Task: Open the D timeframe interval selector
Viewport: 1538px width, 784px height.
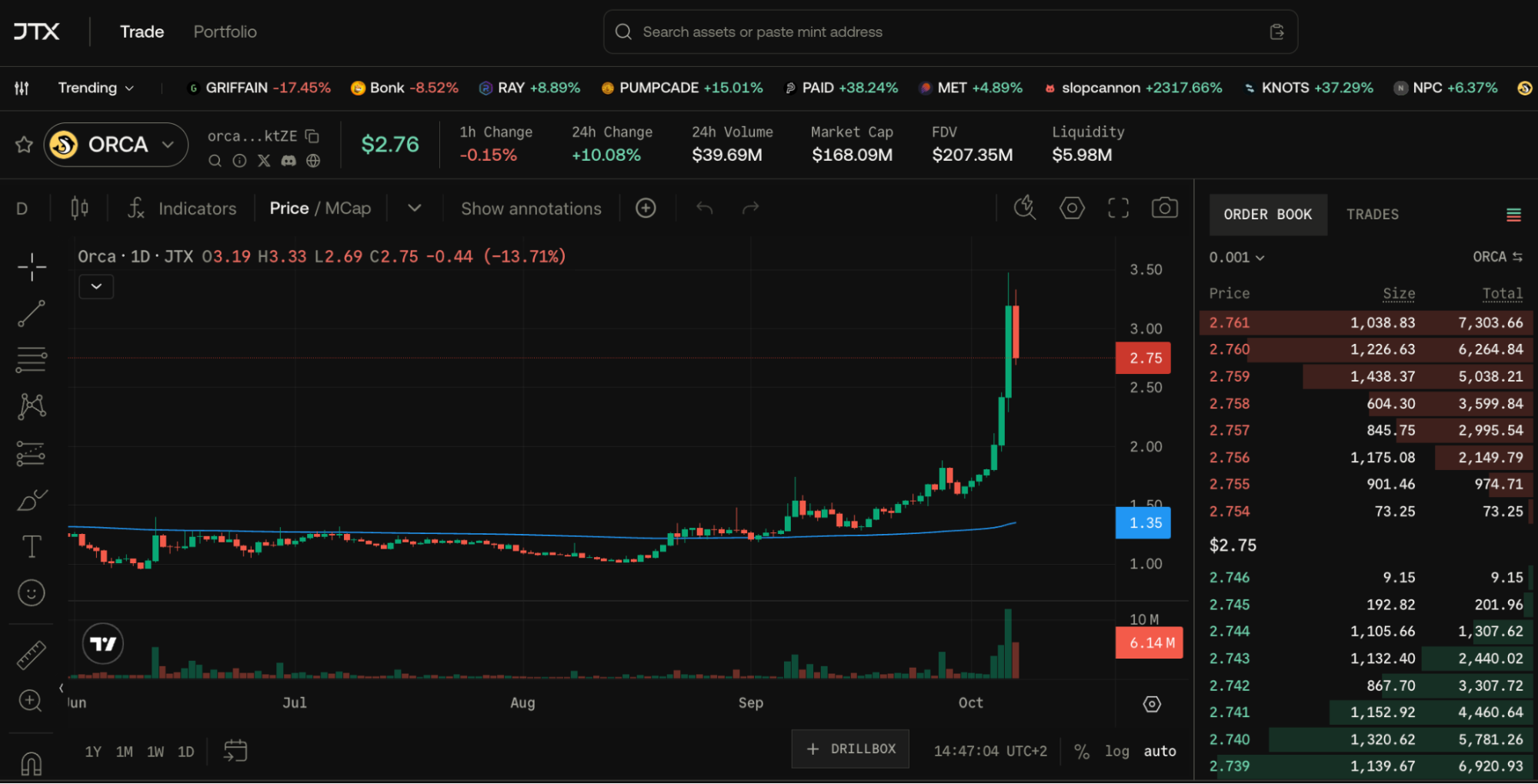Action: [22, 208]
